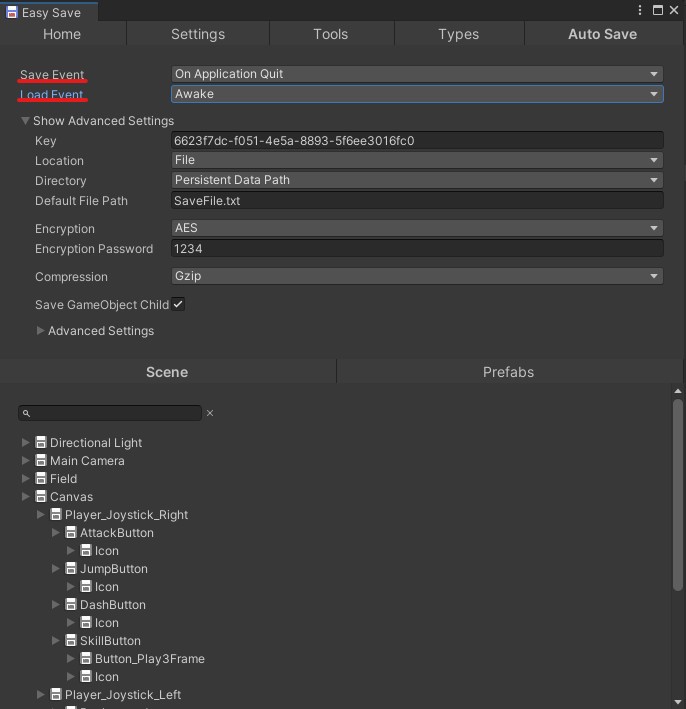Click the Default File Path field SaveFile.txt
Screen dimensions: 686x709
pyautogui.click(x=417, y=200)
